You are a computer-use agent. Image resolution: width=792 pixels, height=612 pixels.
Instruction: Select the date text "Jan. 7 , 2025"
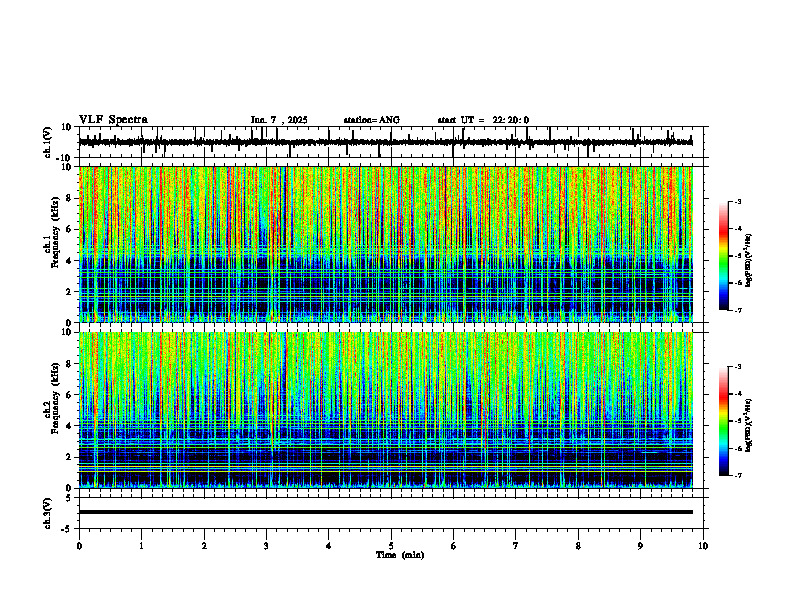coord(279,120)
